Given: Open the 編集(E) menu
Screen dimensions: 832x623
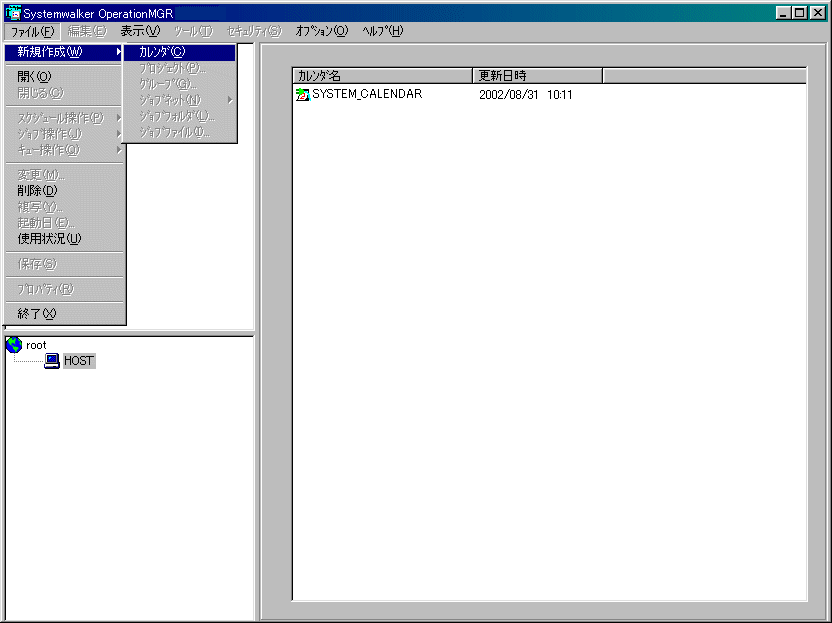Looking at the screenshot, I should (x=87, y=31).
